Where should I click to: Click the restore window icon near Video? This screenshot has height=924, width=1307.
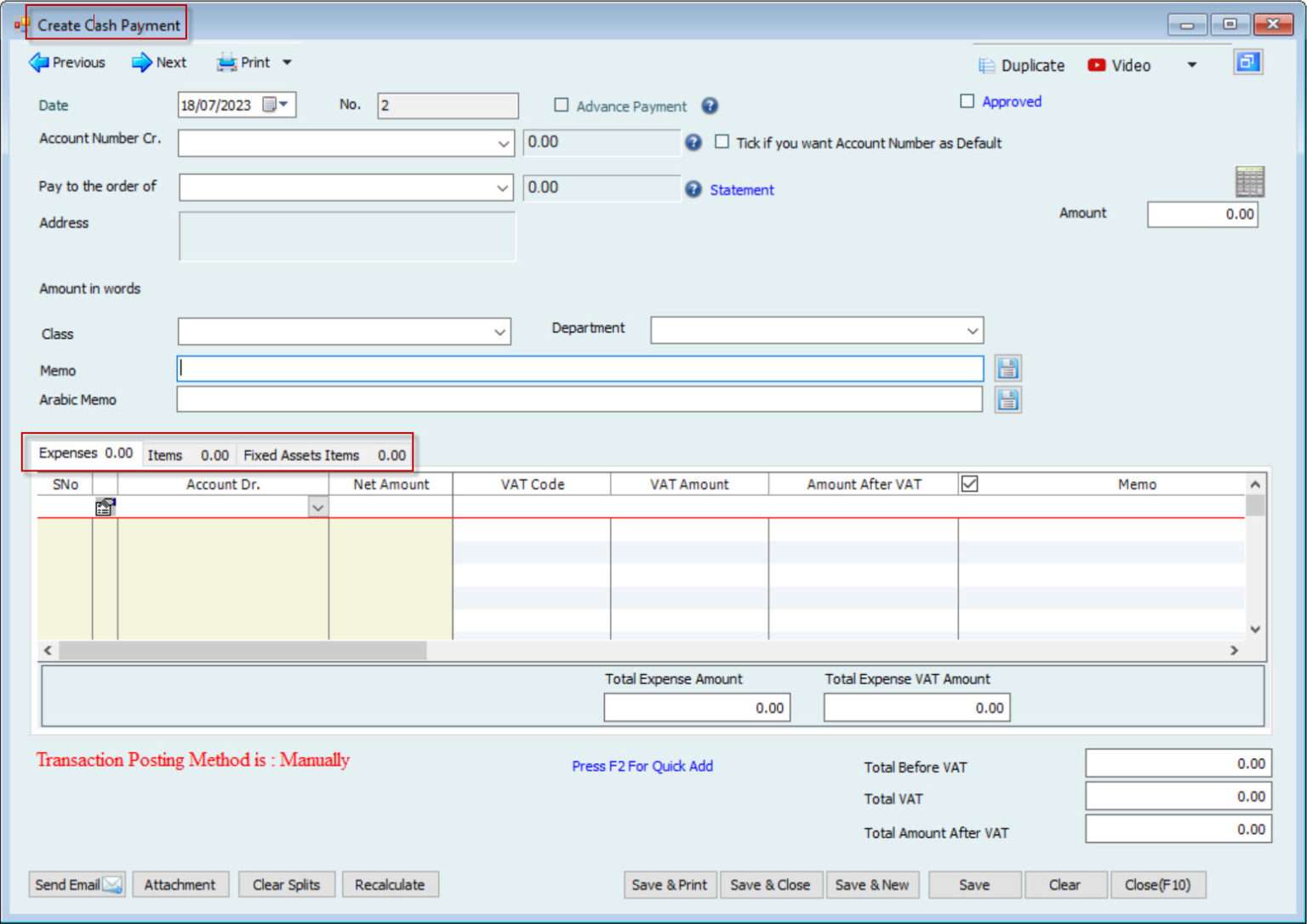[x=1247, y=63]
